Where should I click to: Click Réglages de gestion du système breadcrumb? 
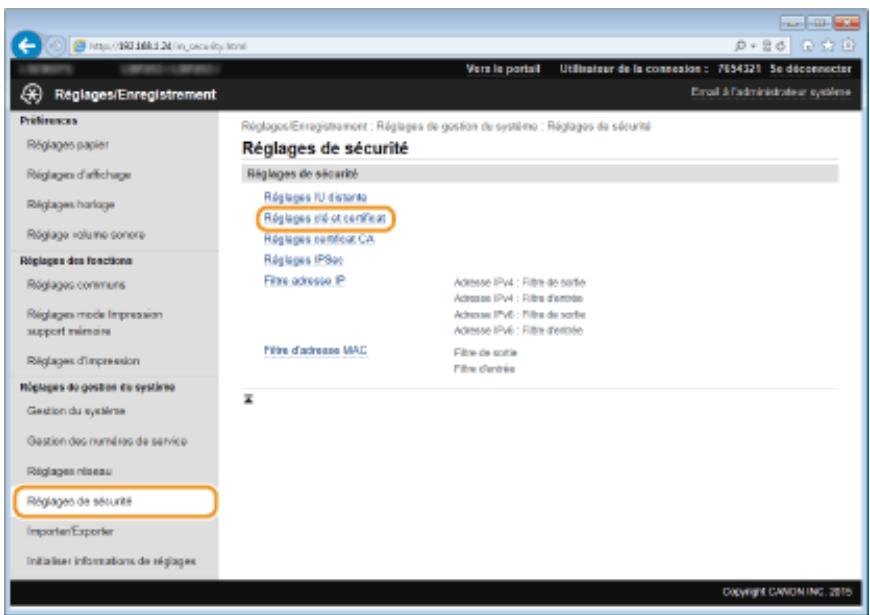point(457,127)
